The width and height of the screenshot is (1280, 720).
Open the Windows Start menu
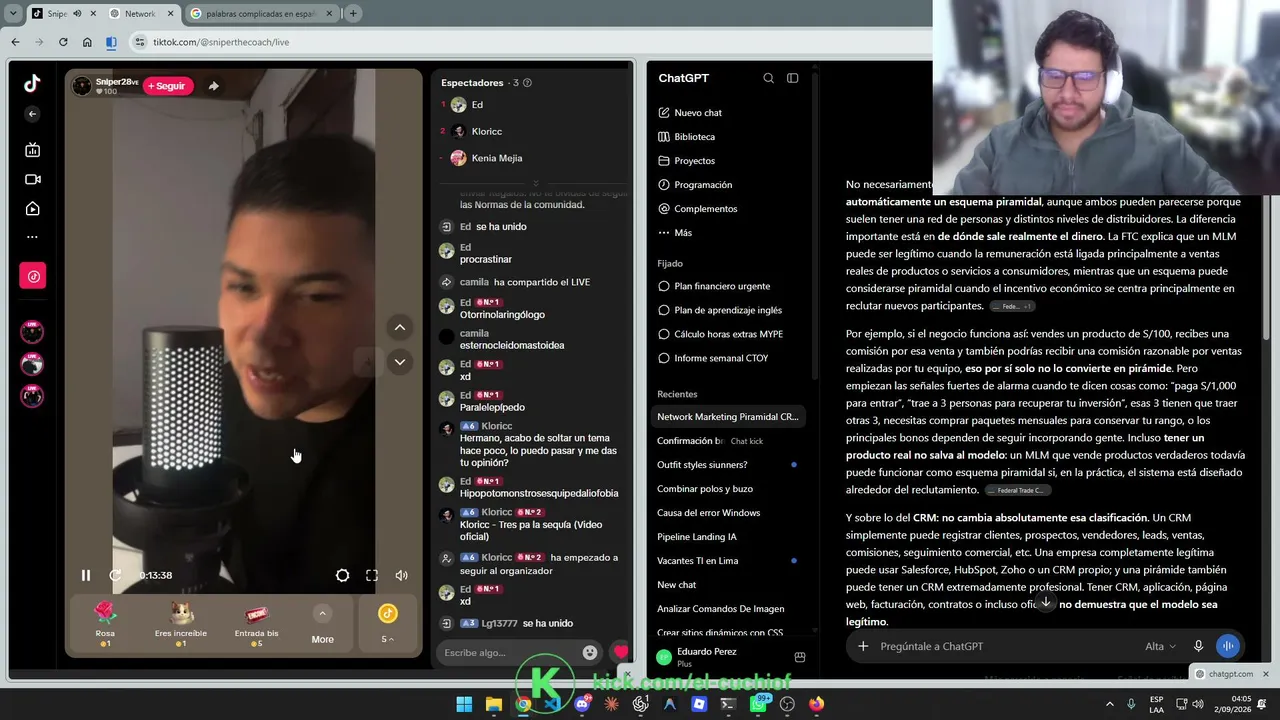(464, 704)
